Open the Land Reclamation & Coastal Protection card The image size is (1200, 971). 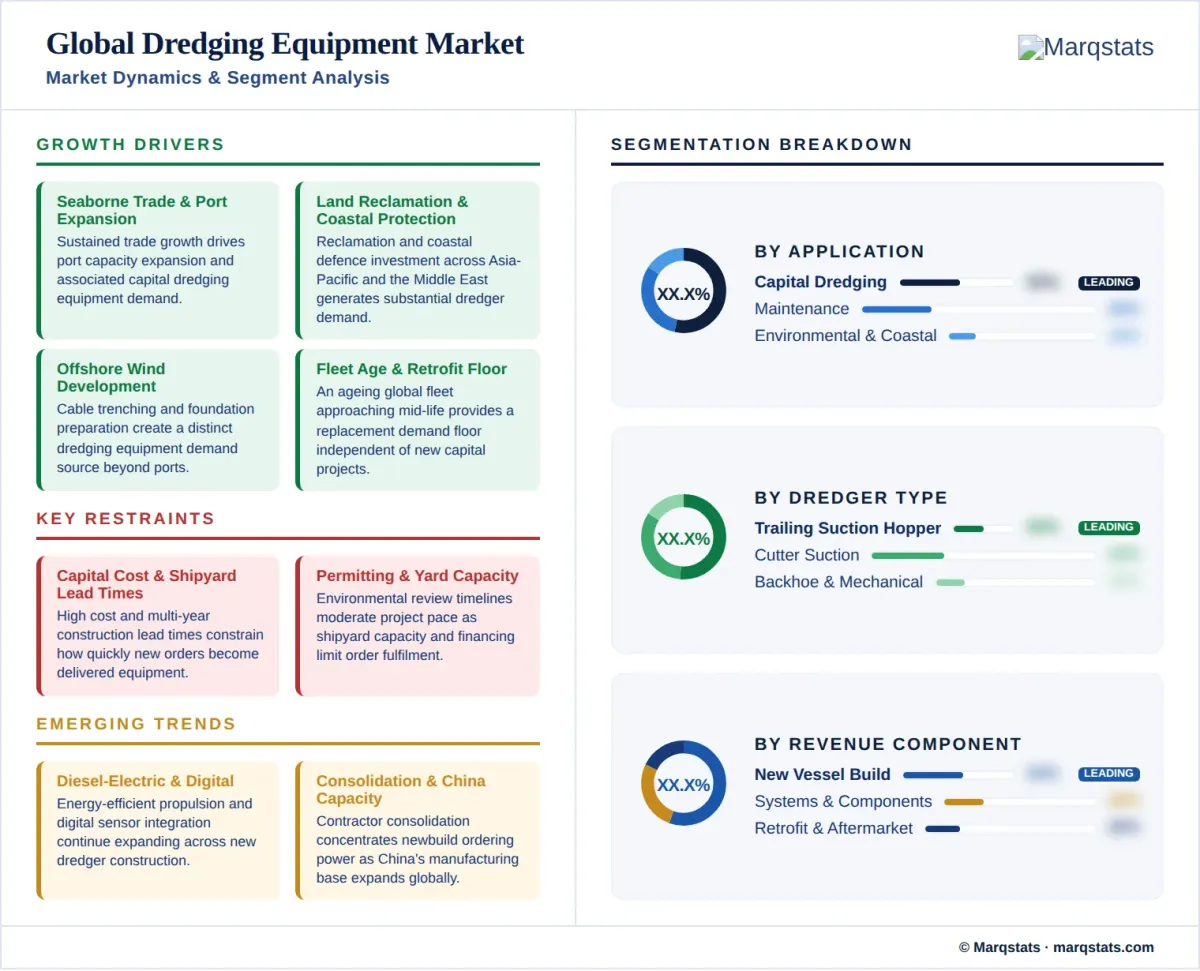(418, 260)
